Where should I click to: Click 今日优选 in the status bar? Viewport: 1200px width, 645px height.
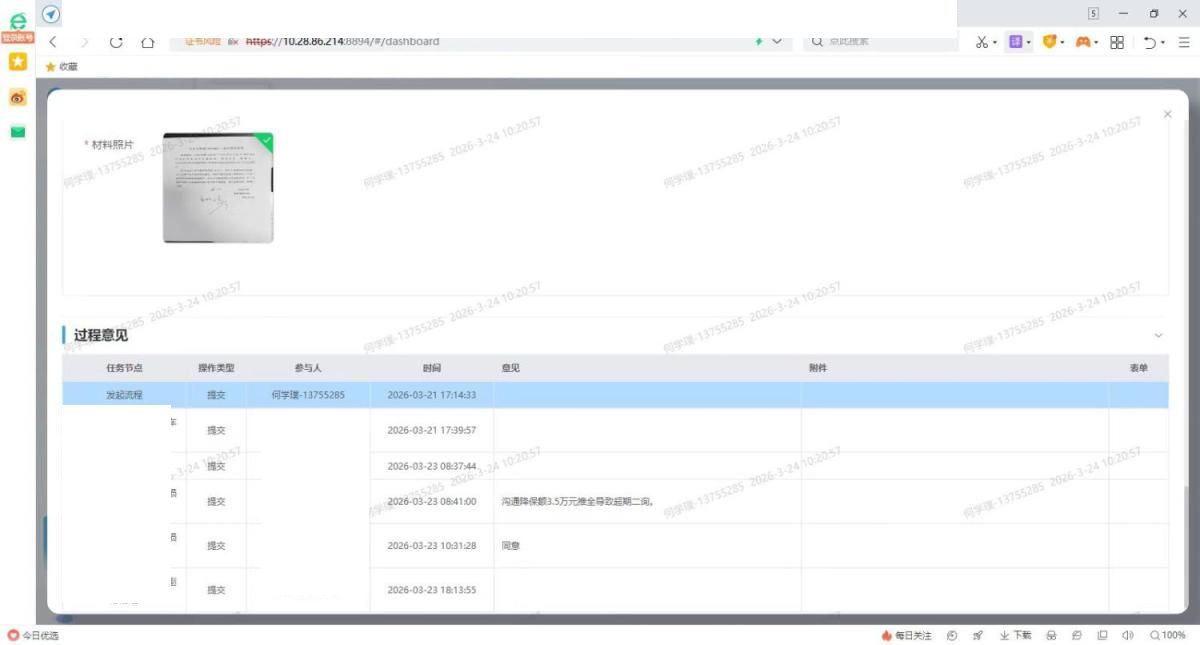(x=33, y=636)
